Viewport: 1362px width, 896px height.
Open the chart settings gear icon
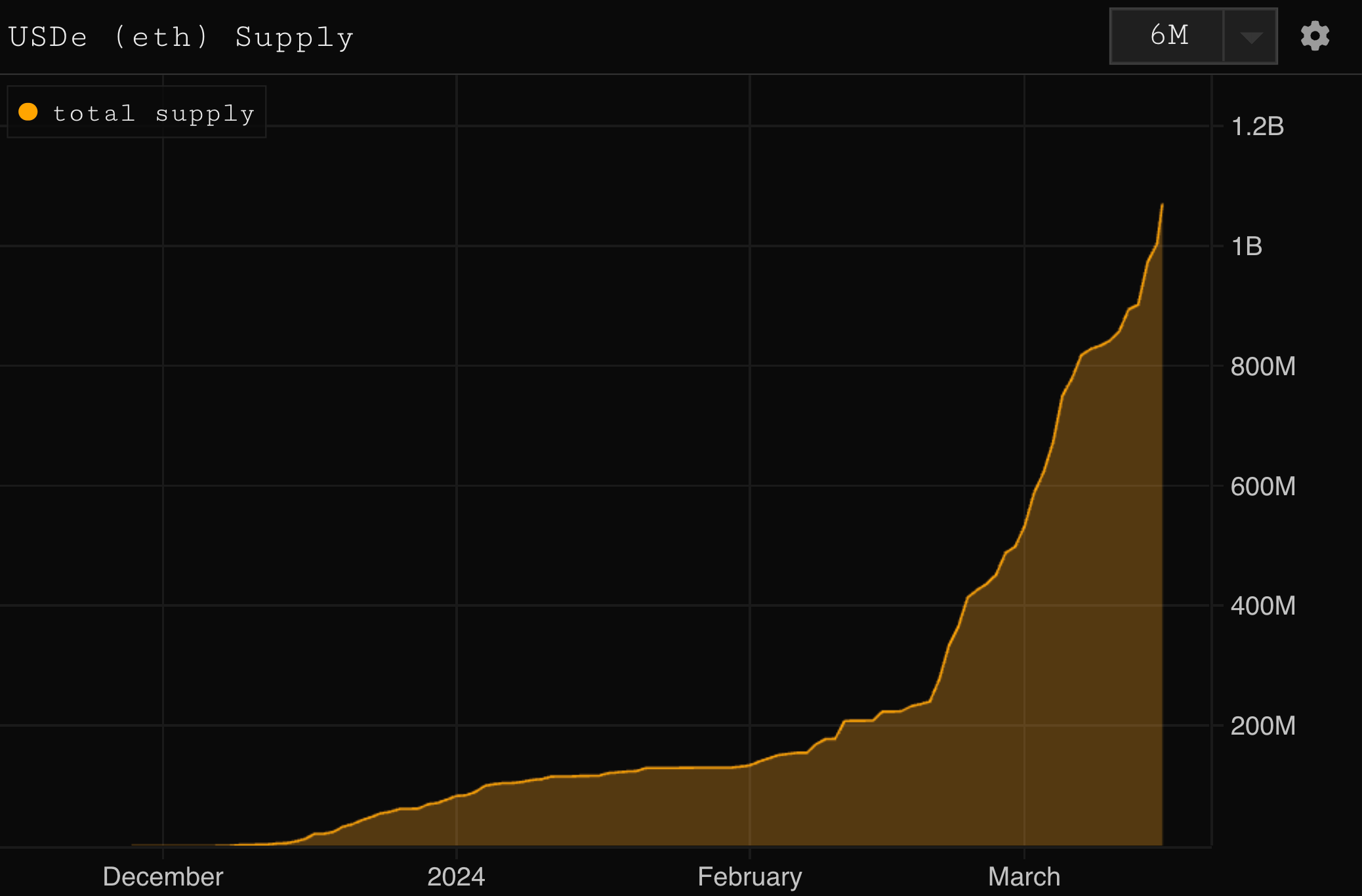(x=1315, y=35)
